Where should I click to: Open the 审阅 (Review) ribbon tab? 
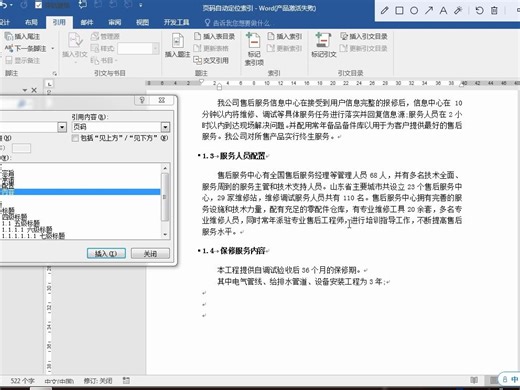[115, 22]
